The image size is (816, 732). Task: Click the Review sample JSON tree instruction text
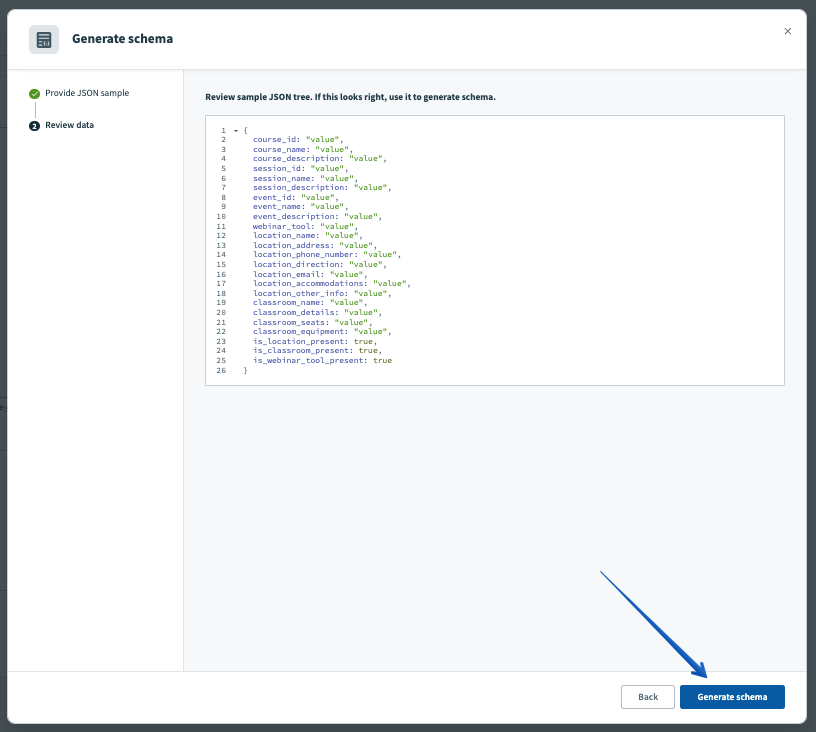coord(350,97)
